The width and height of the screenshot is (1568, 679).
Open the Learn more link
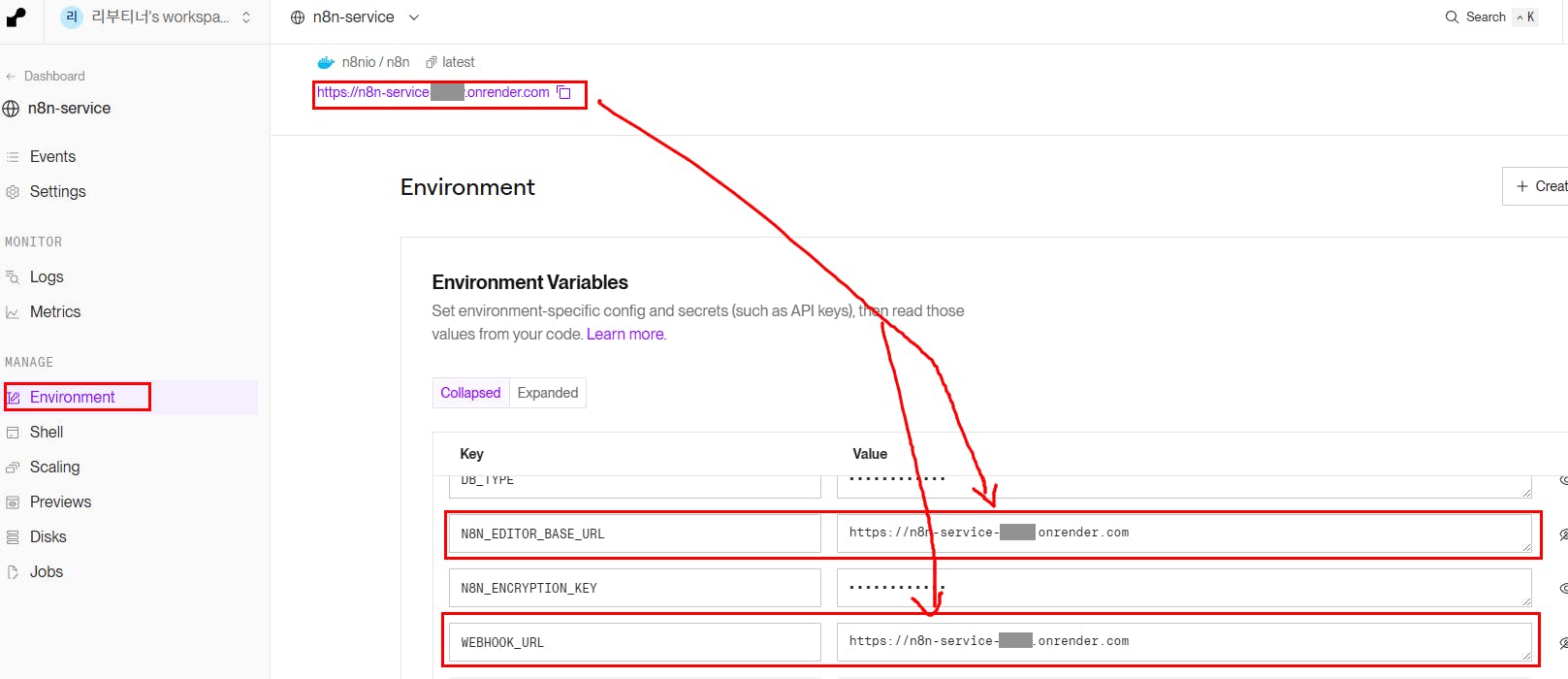coord(625,334)
